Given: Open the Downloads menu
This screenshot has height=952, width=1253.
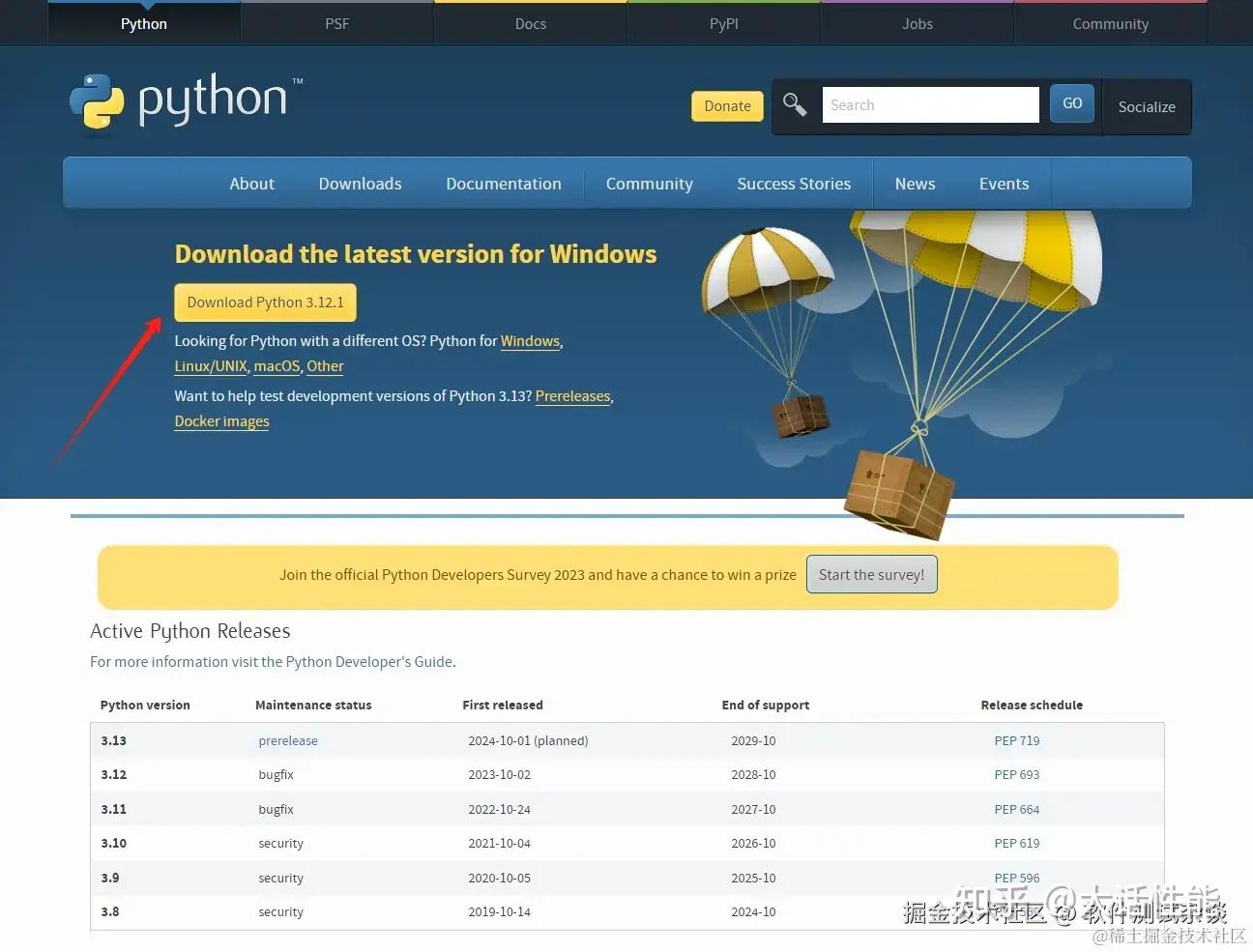Looking at the screenshot, I should (x=359, y=183).
